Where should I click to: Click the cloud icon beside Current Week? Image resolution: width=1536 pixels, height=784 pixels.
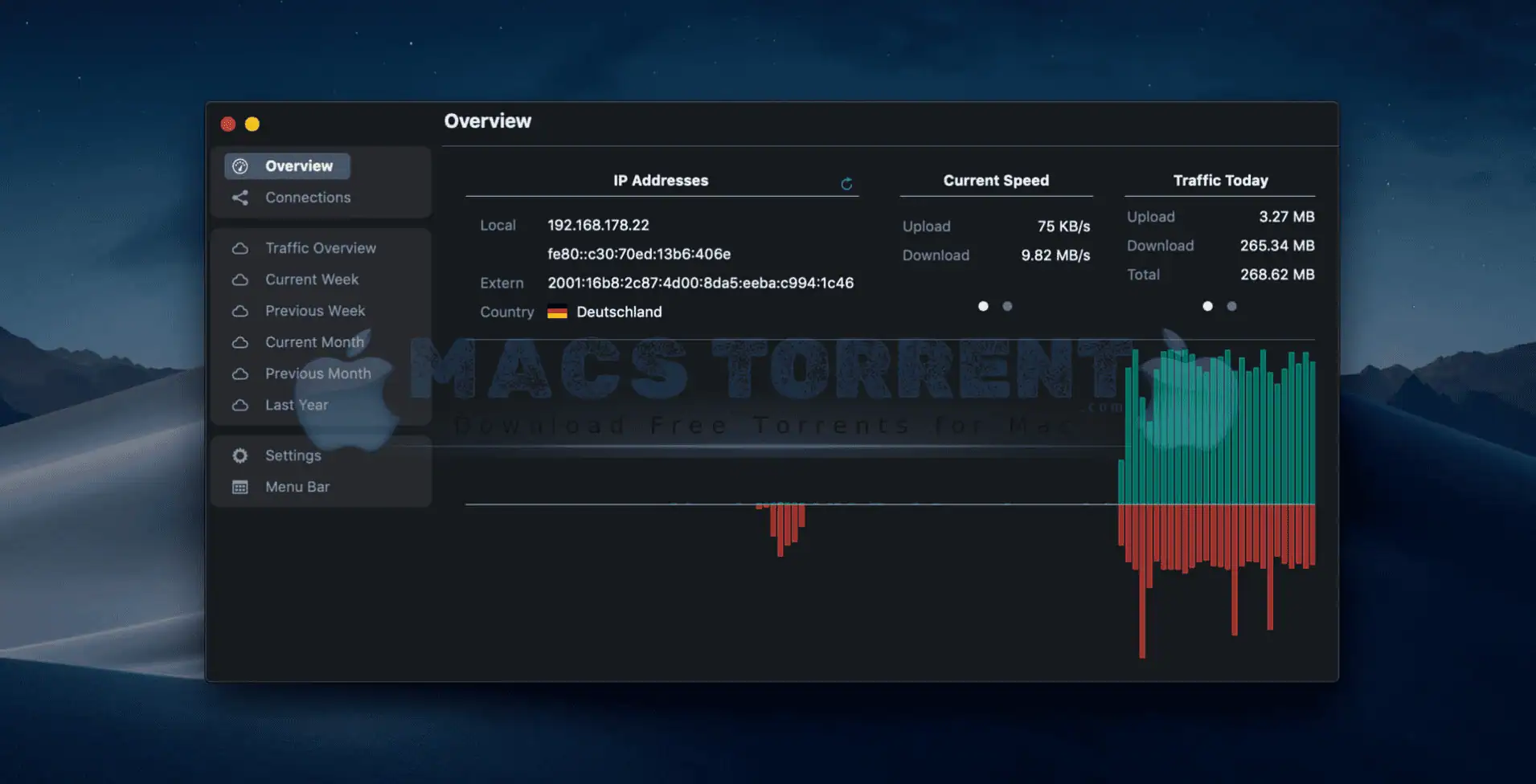[240, 280]
